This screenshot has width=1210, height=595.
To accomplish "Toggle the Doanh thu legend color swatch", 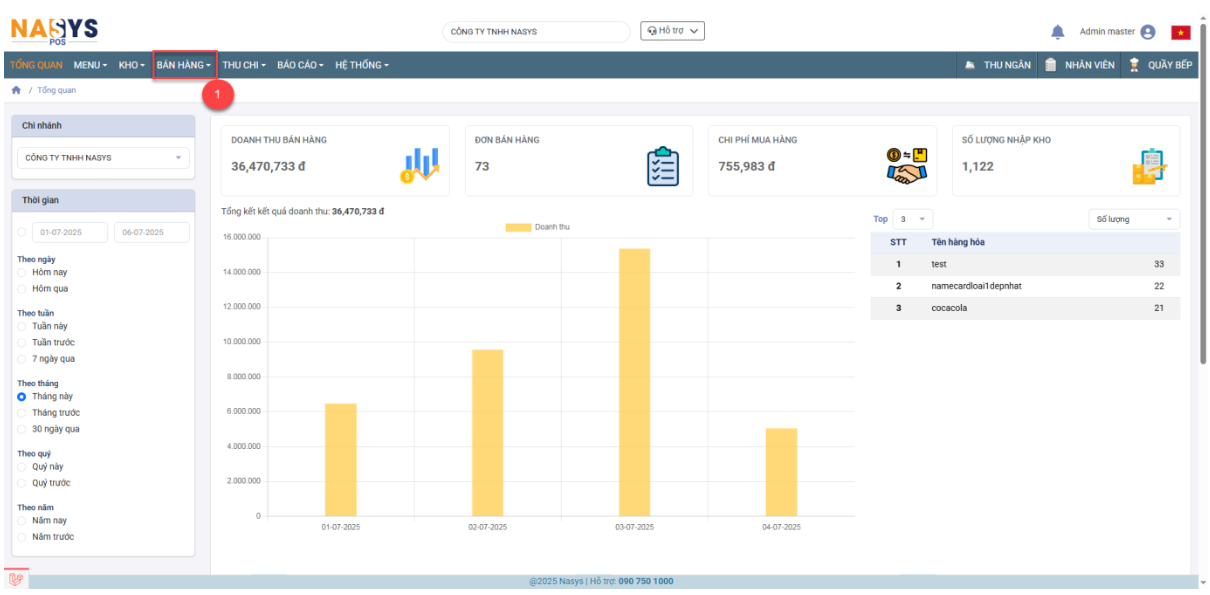I will tap(518, 227).
